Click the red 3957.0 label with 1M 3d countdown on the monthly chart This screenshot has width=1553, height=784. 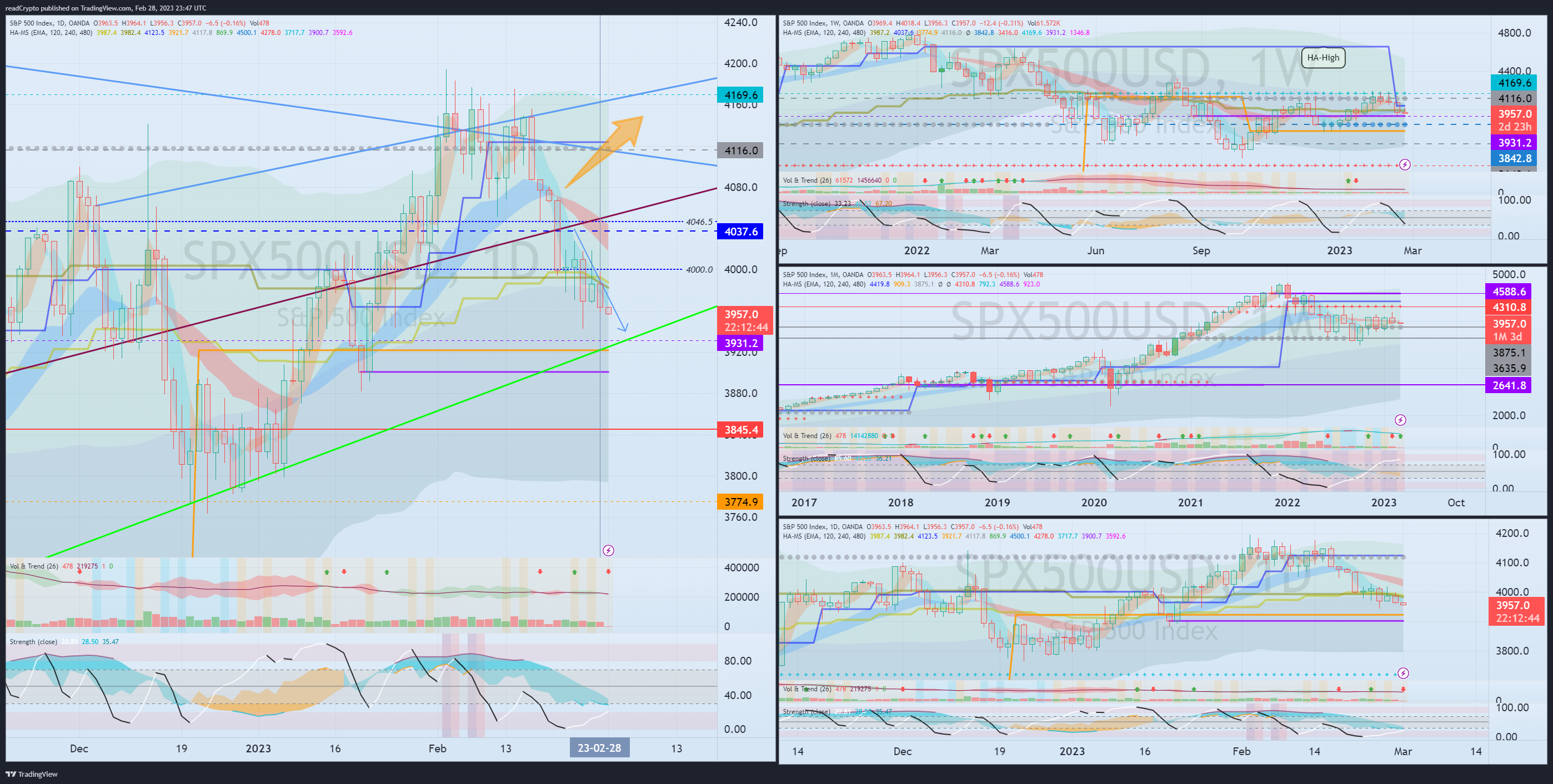(1509, 330)
